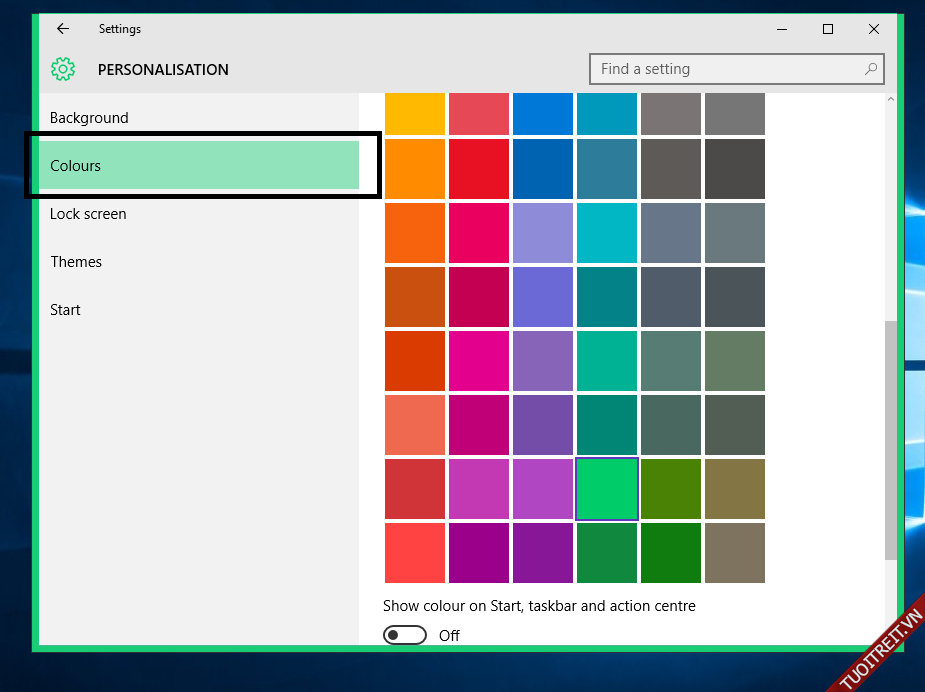Close the Settings window
Image resolution: width=925 pixels, height=692 pixels.
pyautogui.click(x=874, y=29)
